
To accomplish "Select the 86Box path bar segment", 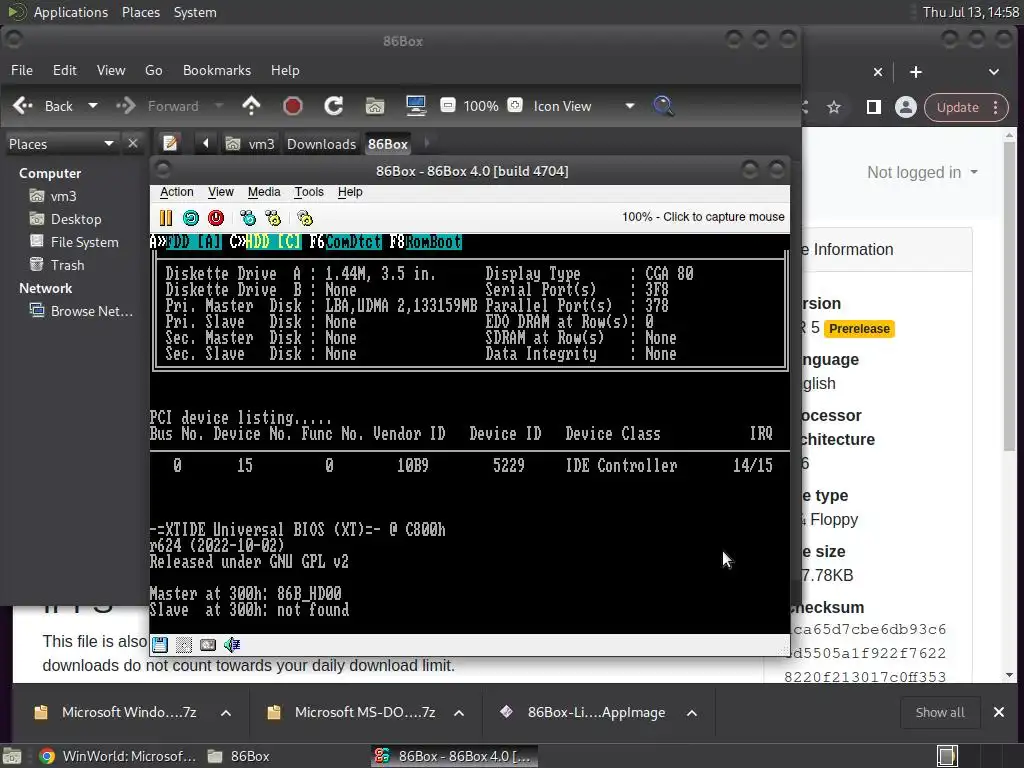I will tap(388, 144).
